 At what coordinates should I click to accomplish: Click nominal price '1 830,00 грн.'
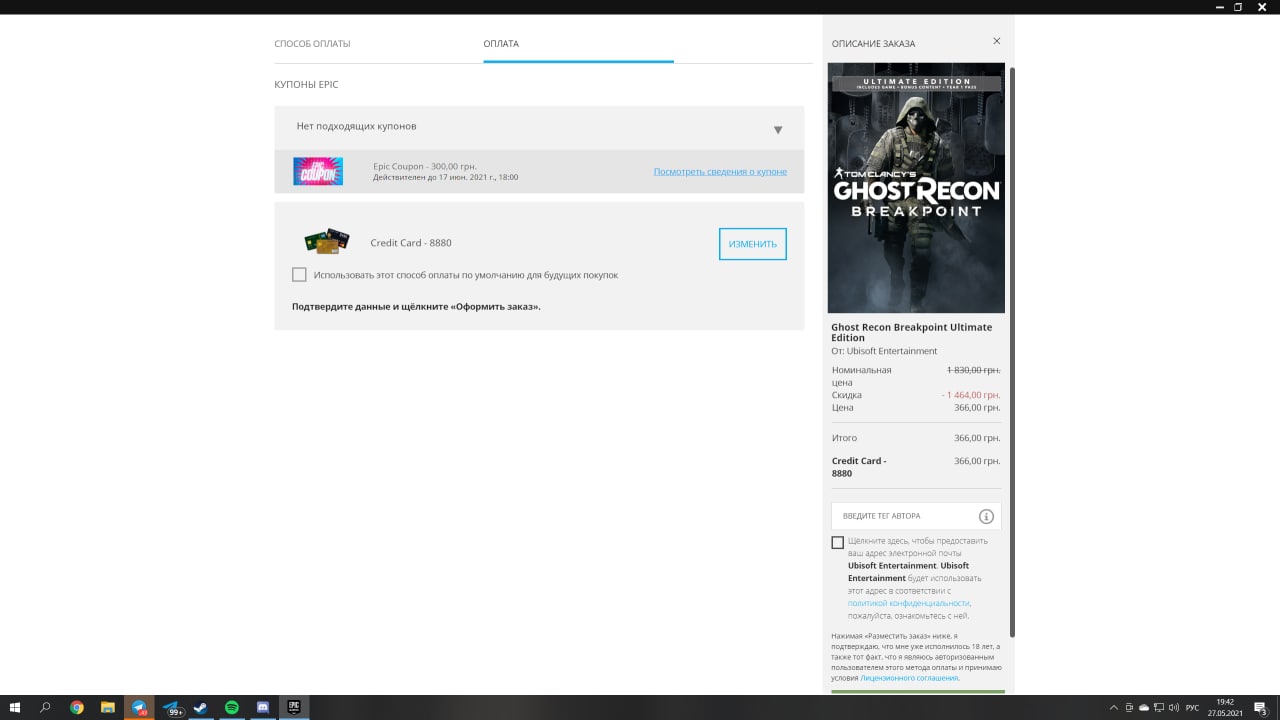(974, 370)
